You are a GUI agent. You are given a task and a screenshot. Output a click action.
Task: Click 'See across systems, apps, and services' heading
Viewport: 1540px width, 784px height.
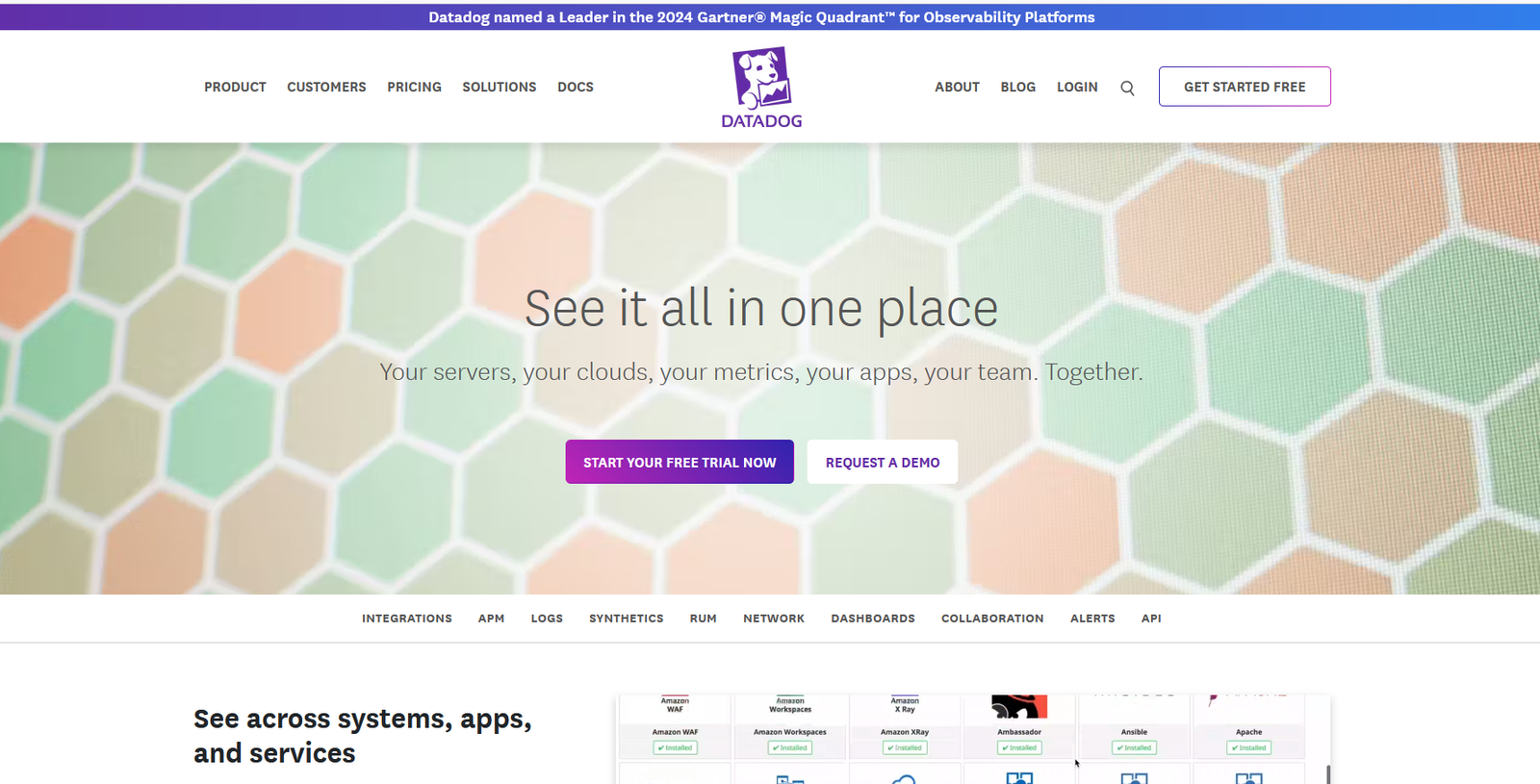click(x=363, y=736)
